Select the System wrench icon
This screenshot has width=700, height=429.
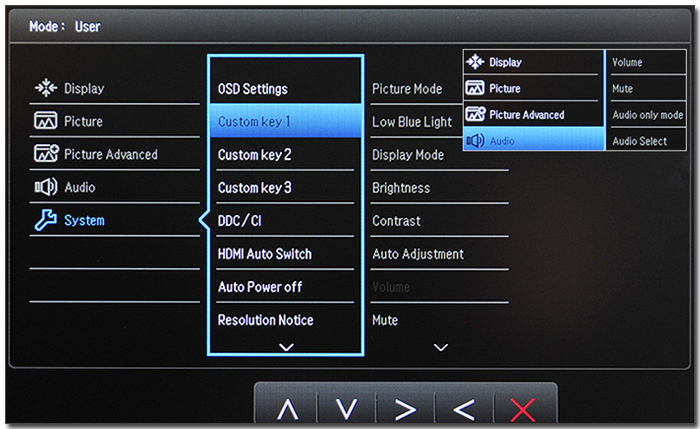coord(46,220)
